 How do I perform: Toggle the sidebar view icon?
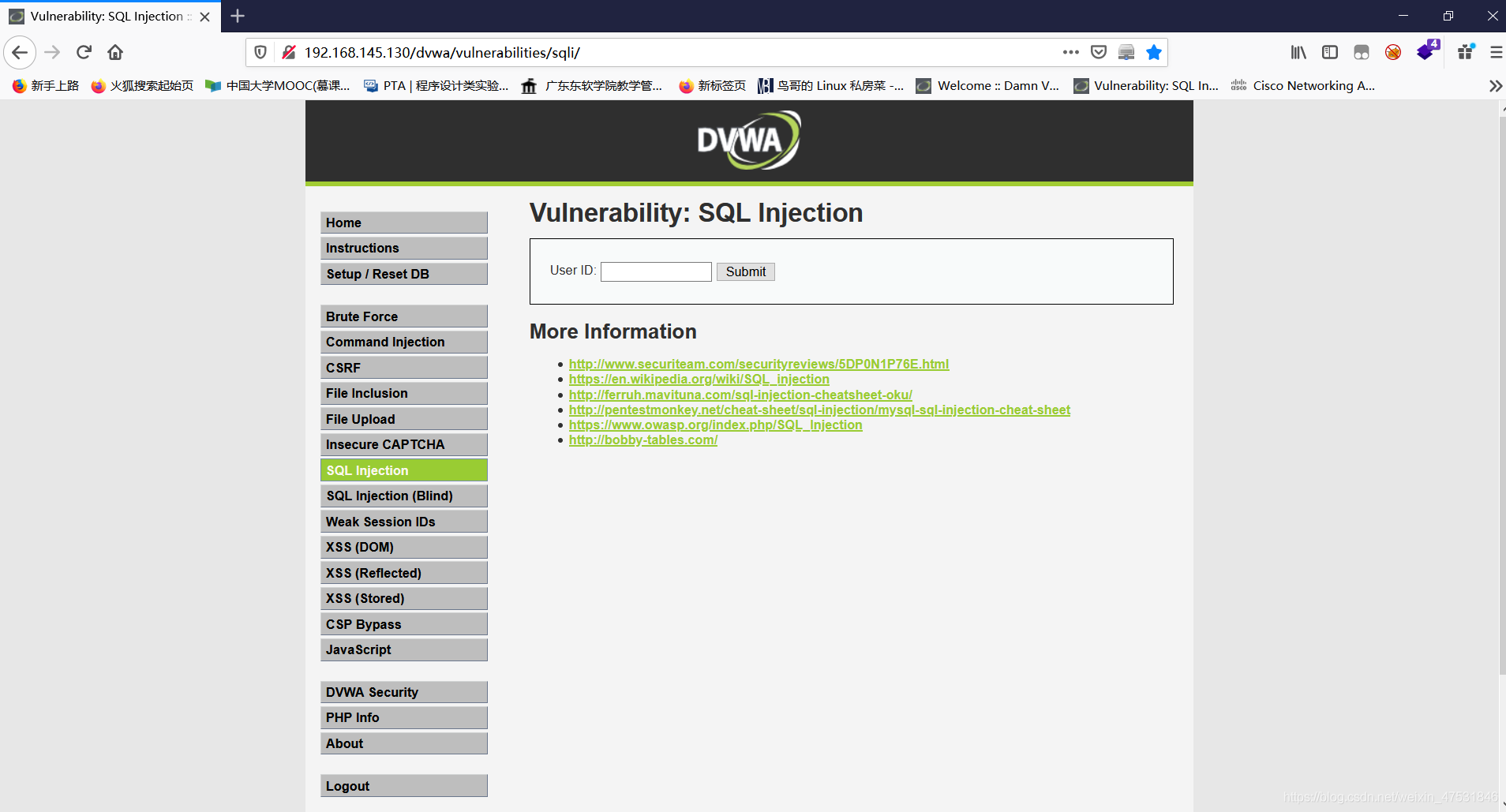[1330, 53]
